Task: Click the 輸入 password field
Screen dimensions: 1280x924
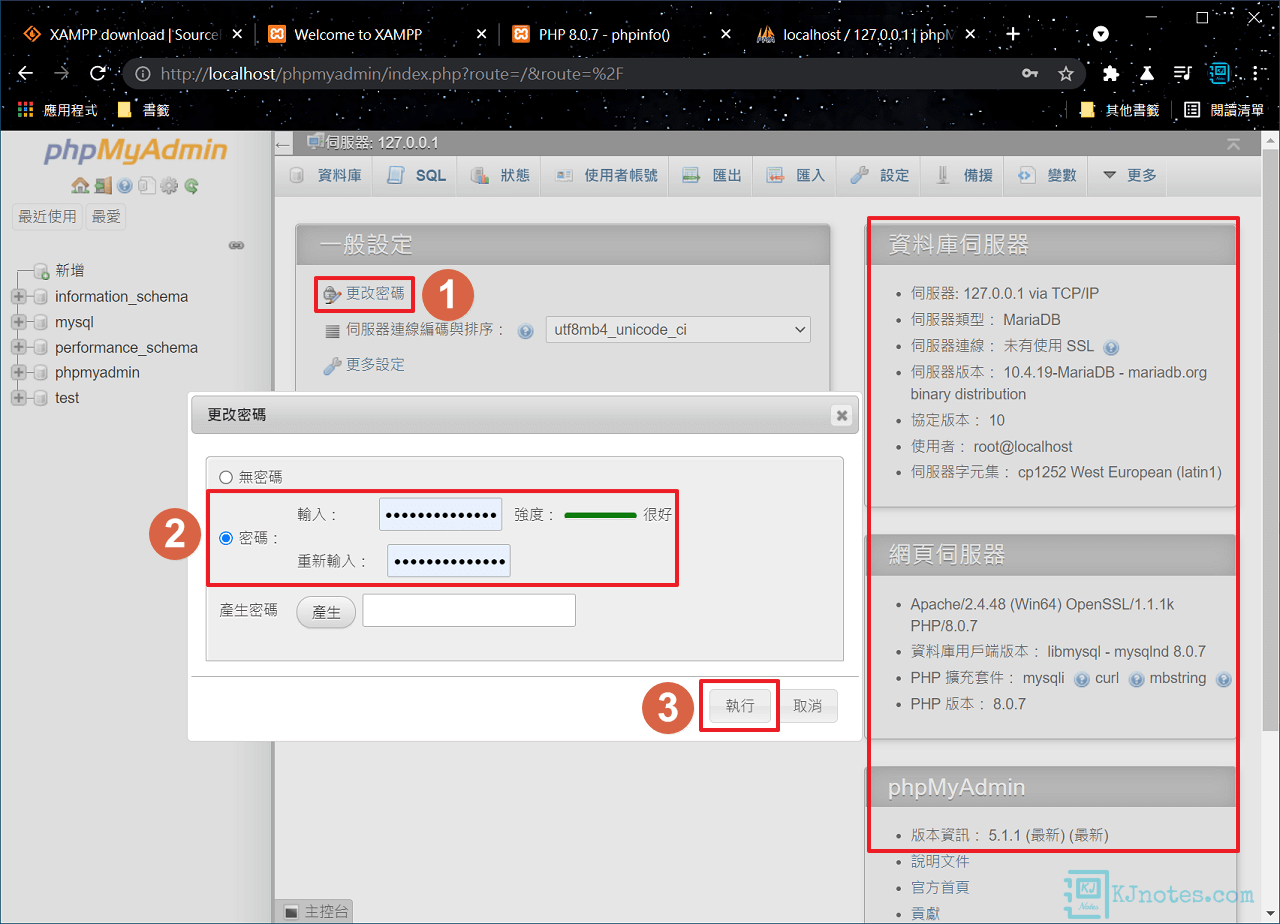Action: point(441,514)
